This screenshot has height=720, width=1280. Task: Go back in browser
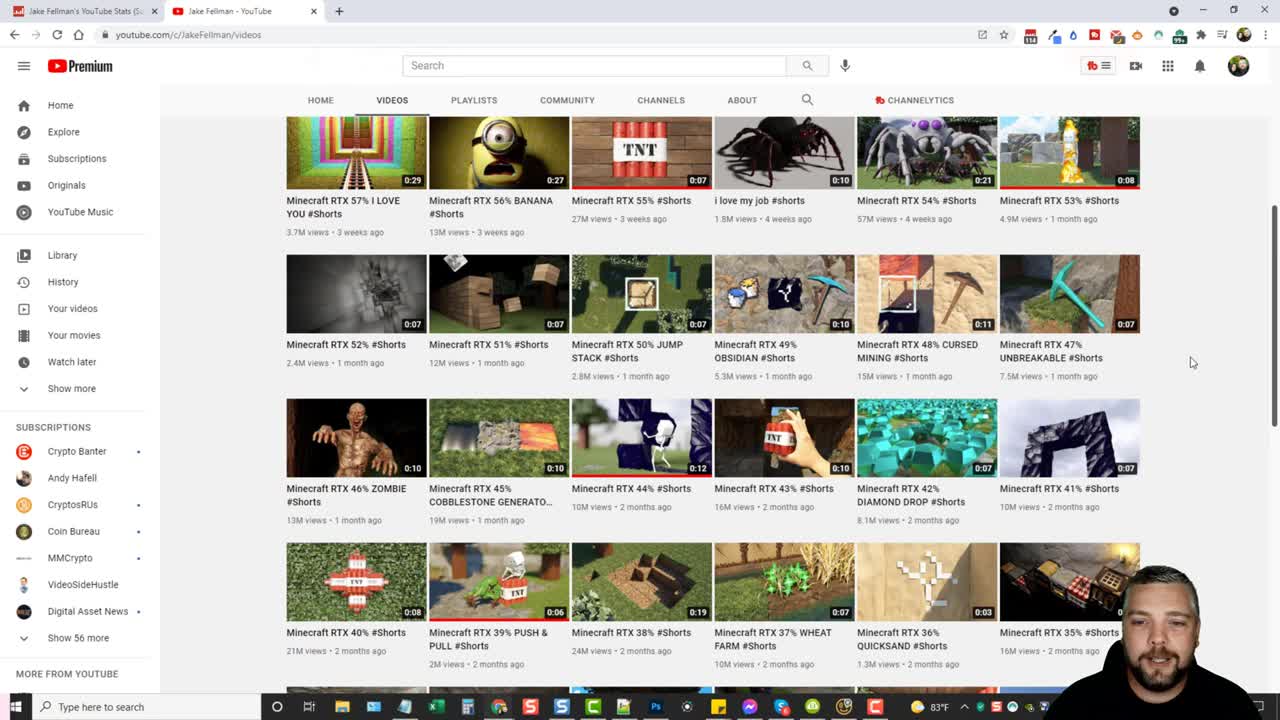point(14,35)
